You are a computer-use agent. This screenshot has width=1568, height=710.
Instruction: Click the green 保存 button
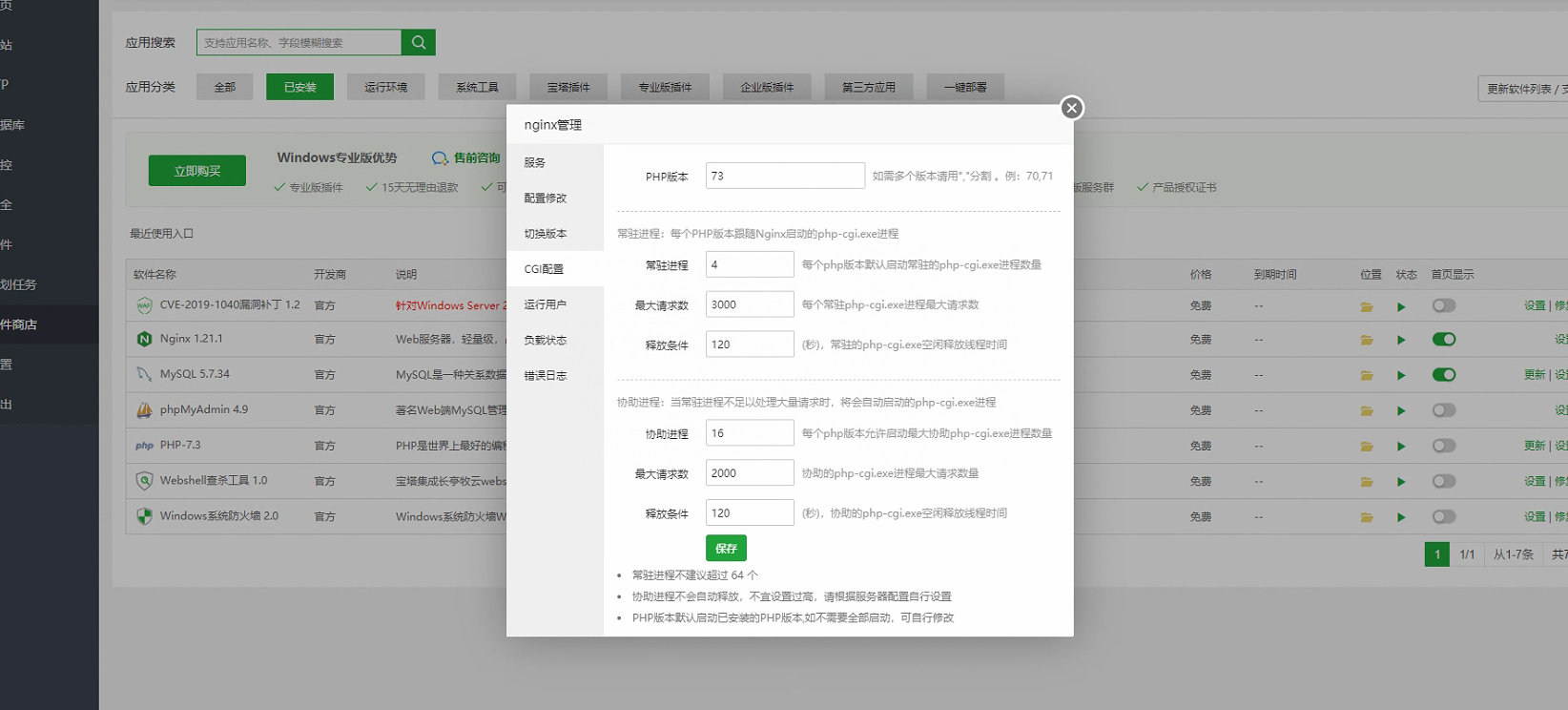pos(726,548)
